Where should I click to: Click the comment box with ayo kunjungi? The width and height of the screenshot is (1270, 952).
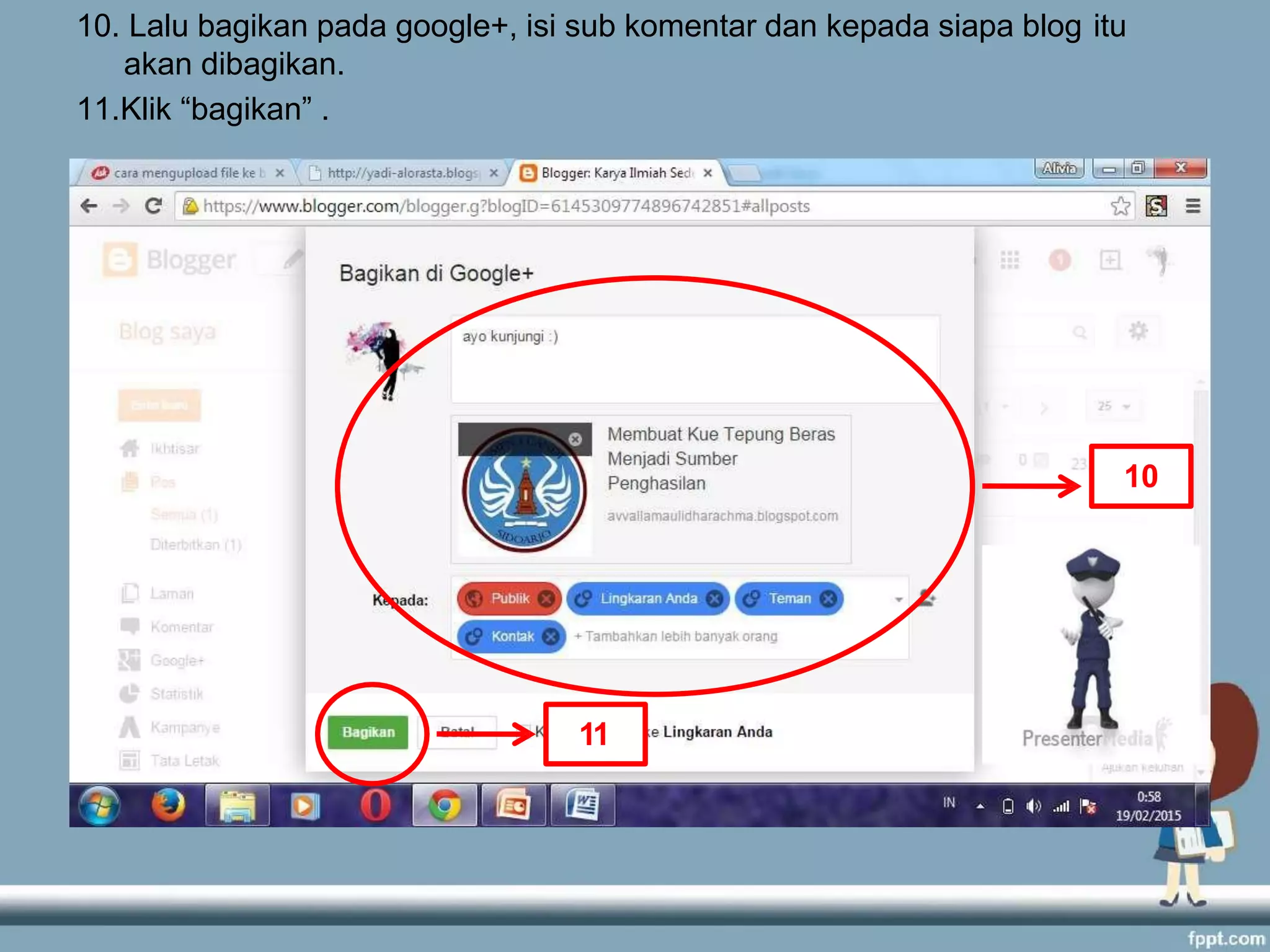click(695, 359)
